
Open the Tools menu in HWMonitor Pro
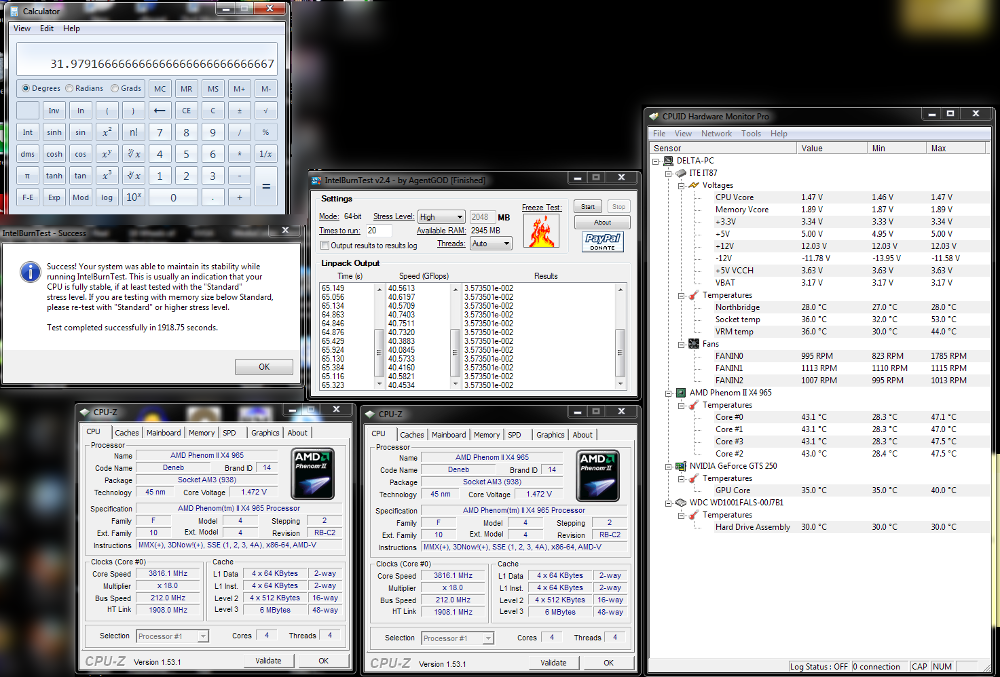click(x=751, y=133)
